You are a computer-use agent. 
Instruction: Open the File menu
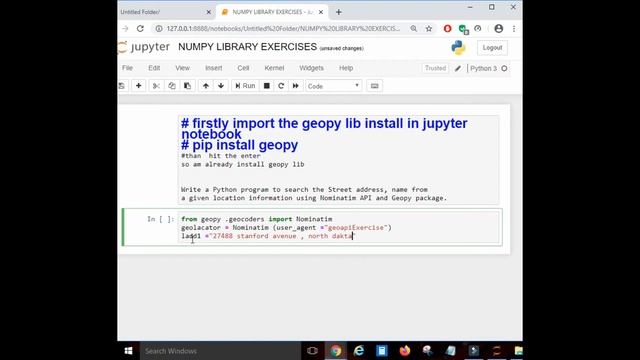tap(127, 68)
